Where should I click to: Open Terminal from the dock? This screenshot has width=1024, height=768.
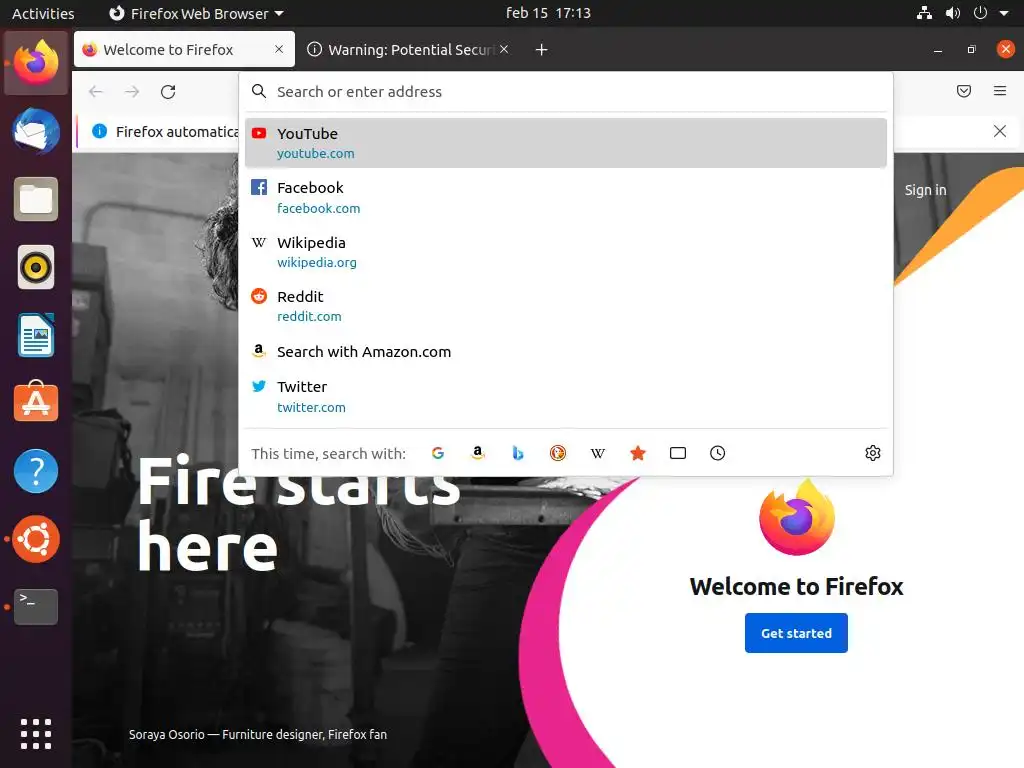coord(36,607)
